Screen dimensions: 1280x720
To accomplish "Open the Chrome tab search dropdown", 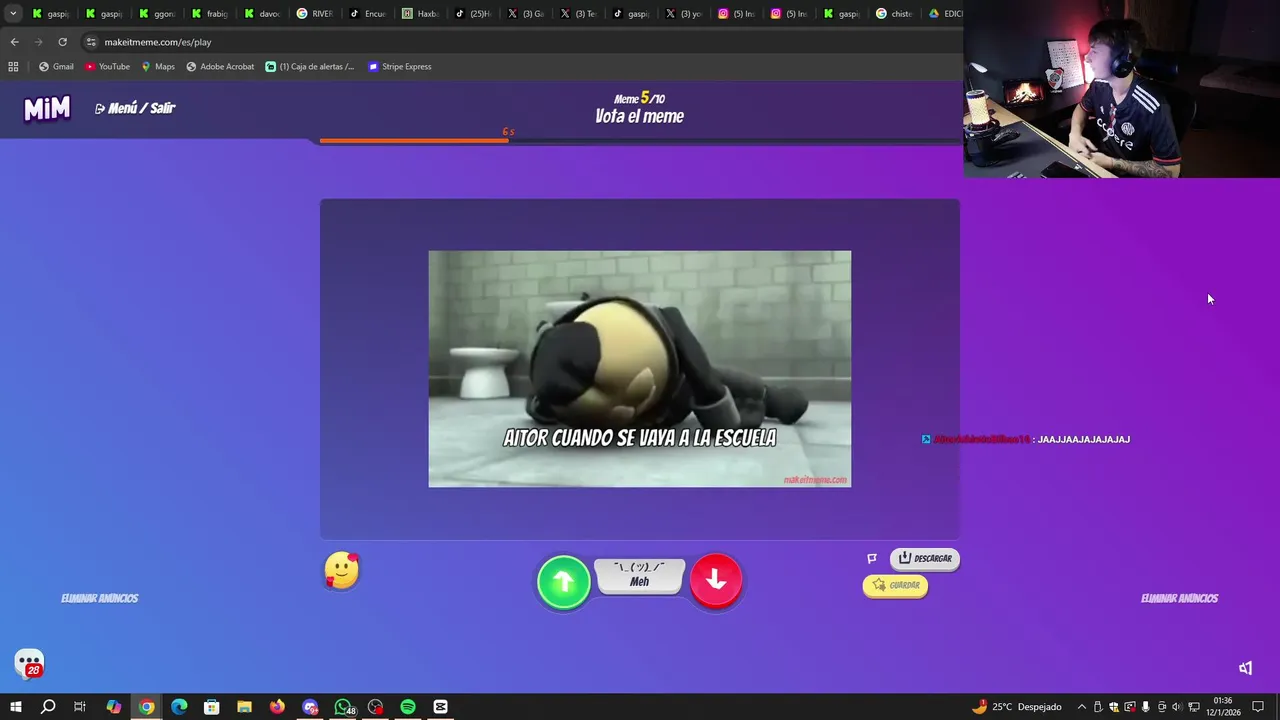I will coord(13,14).
